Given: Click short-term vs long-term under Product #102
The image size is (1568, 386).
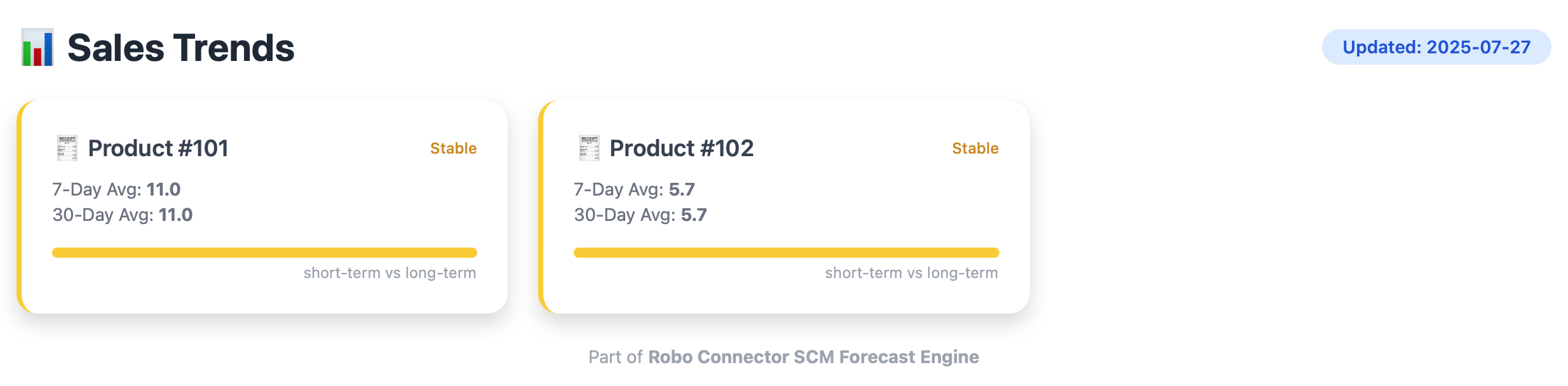Looking at the screenshot, I should tap(911, 273).
